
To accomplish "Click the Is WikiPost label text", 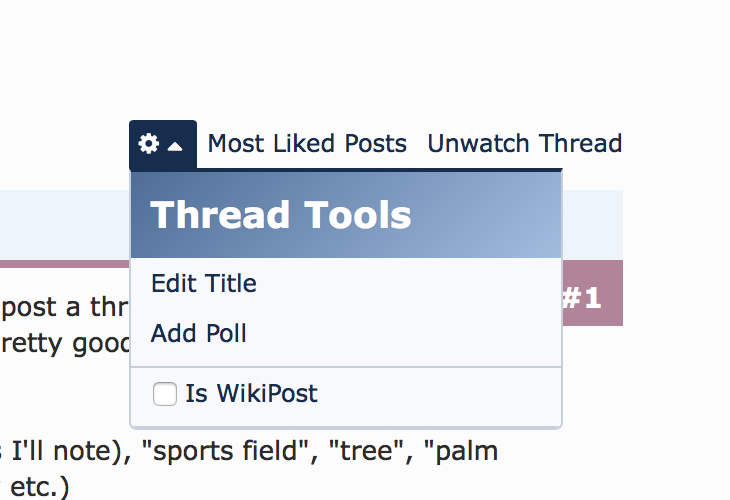I will point(251,393).
